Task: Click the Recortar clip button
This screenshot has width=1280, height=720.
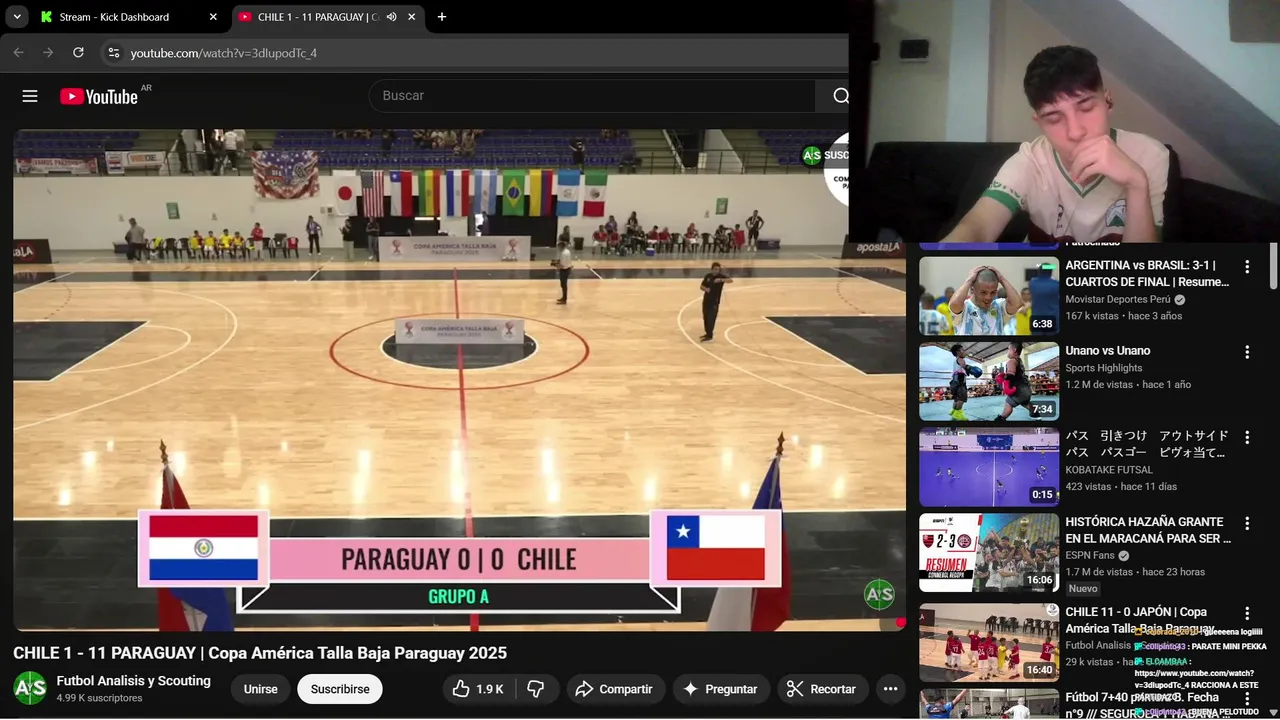Action: (x=821, y=689)
